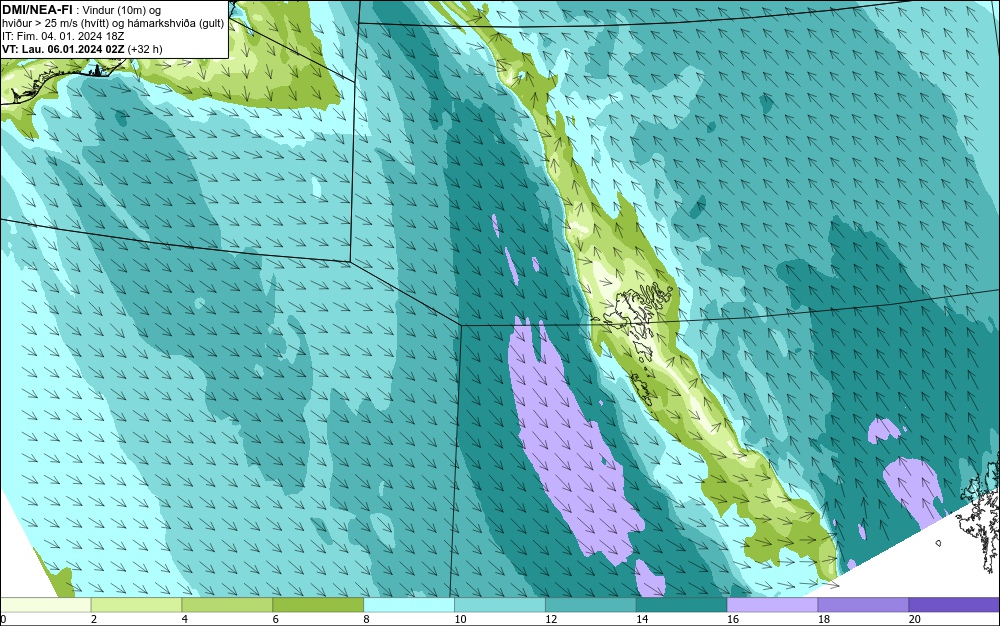Screen dimensions: 1000x626
Task: Click the '(+32 h)' forecast offset text
Action: point(145,49)
